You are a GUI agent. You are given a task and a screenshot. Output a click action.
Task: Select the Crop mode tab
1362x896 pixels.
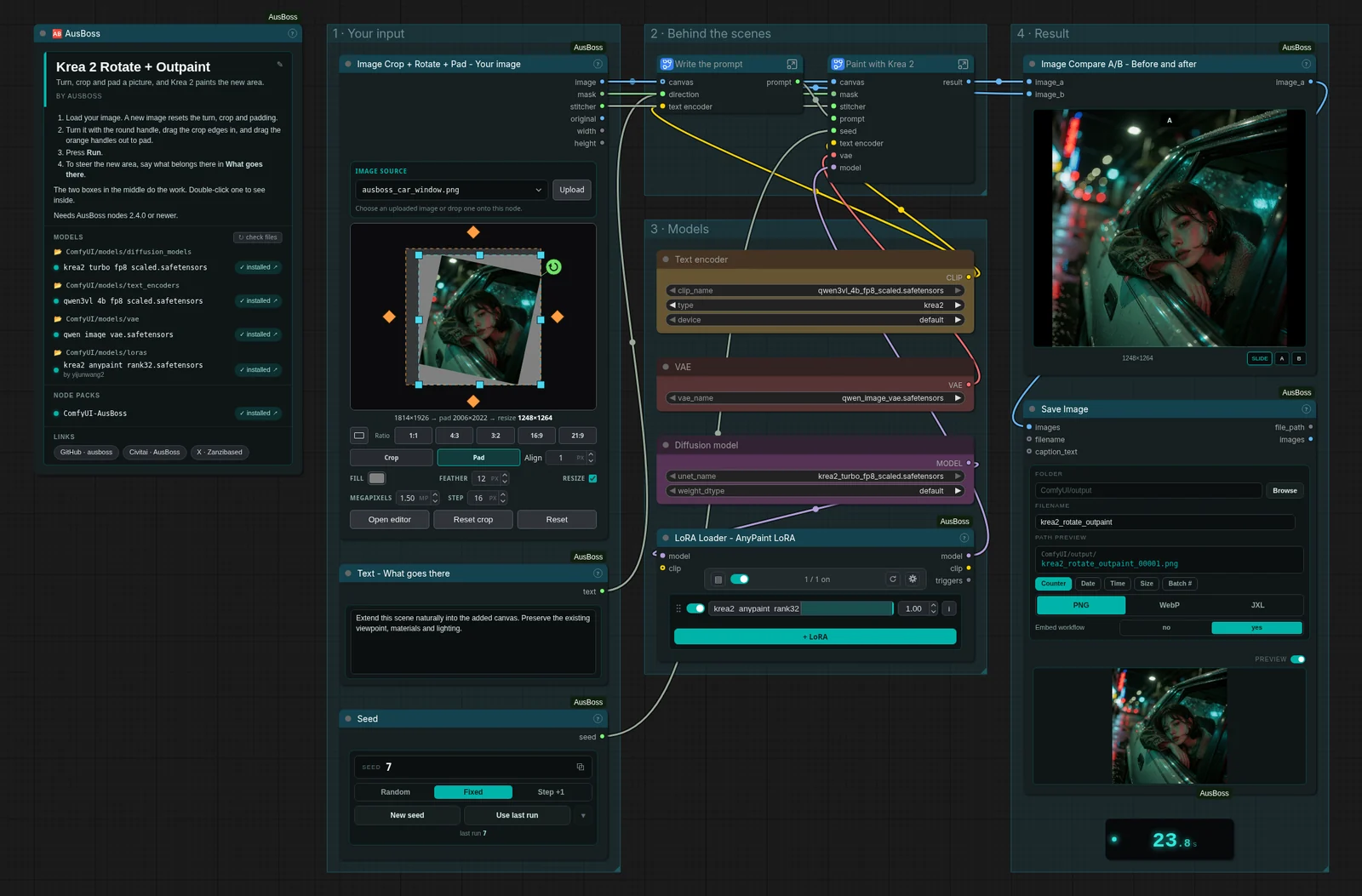tap(392, 458)
